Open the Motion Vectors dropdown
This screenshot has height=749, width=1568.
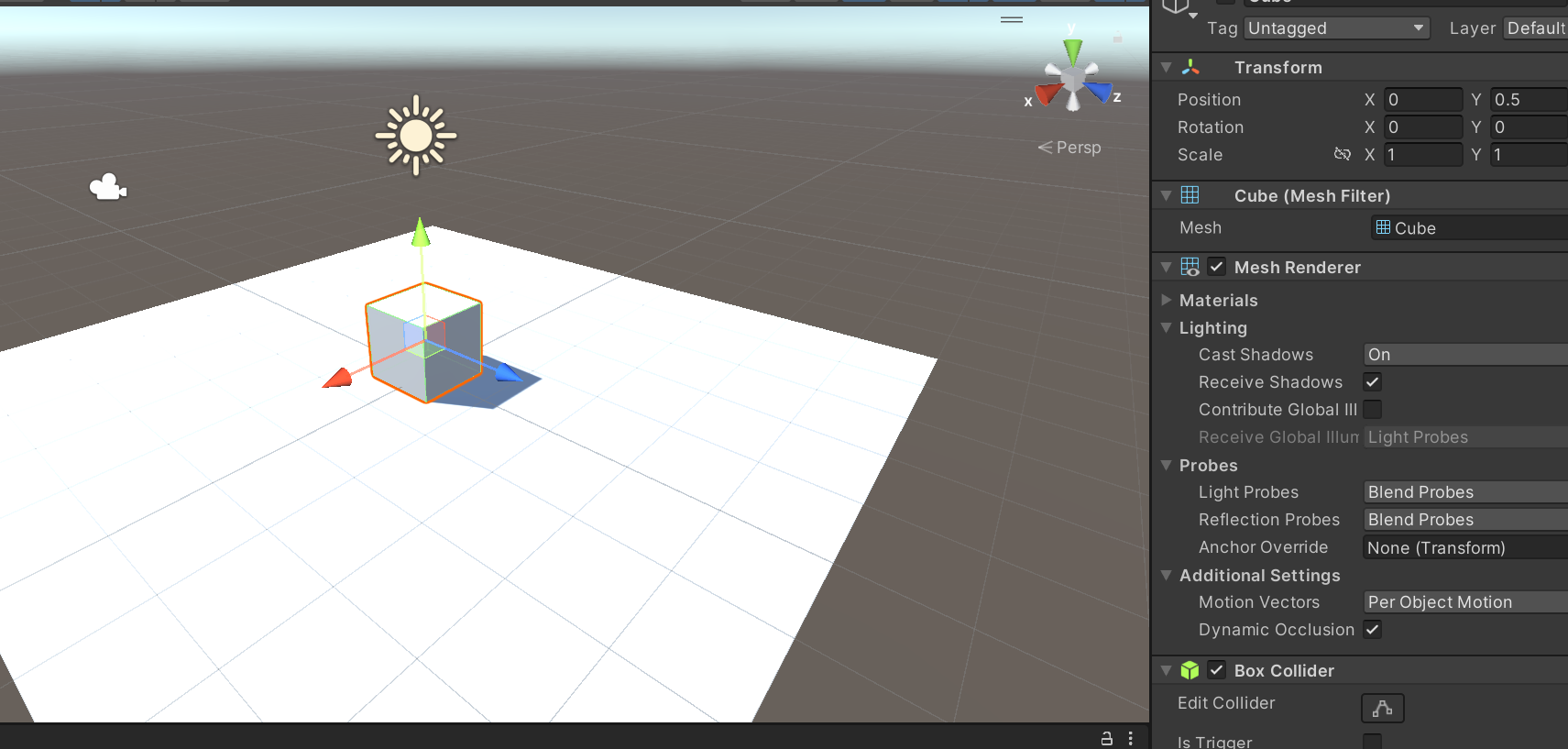pyautogui.click(x=1465, y=602)
